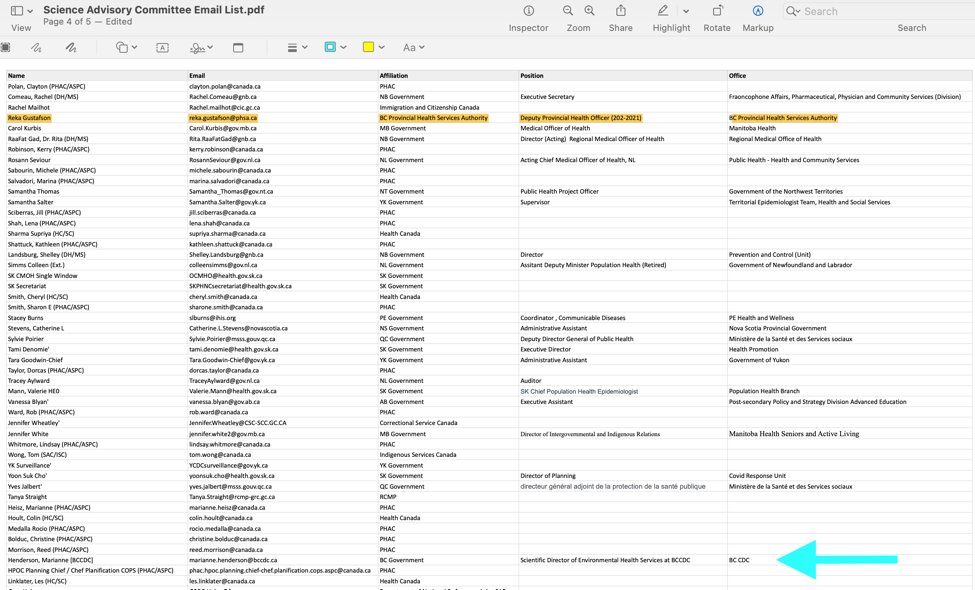Expand the Border Color dropdown arrow
Viewport: 975px width, 590px height.
point(343,47)
